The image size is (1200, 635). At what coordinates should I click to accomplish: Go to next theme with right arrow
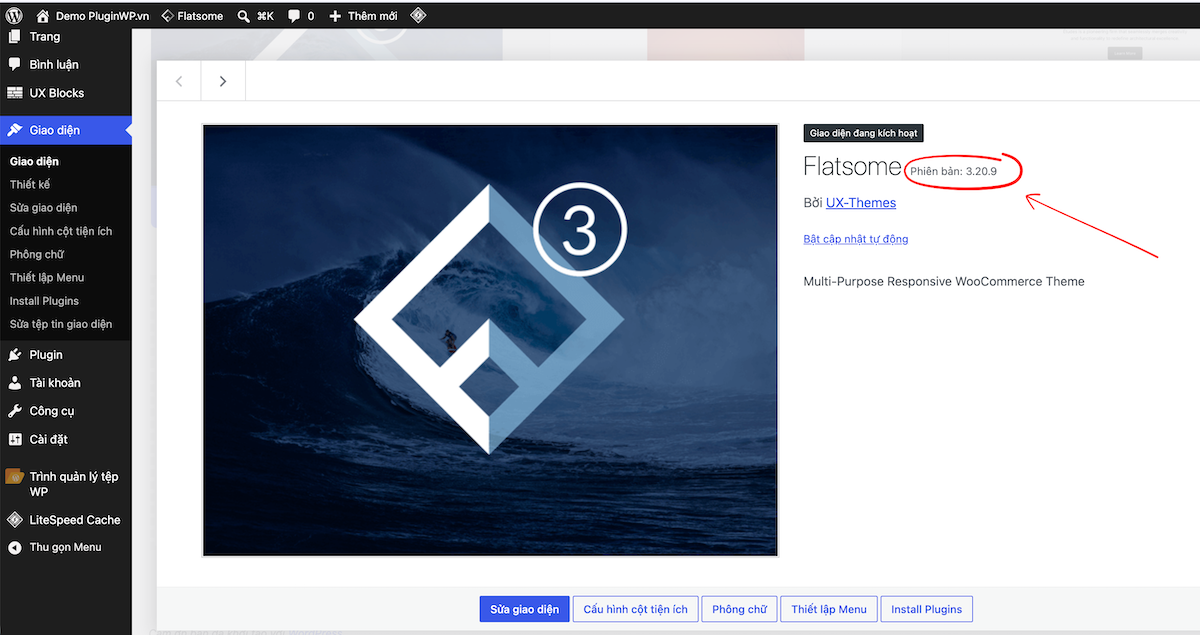(x=223, y=81)
